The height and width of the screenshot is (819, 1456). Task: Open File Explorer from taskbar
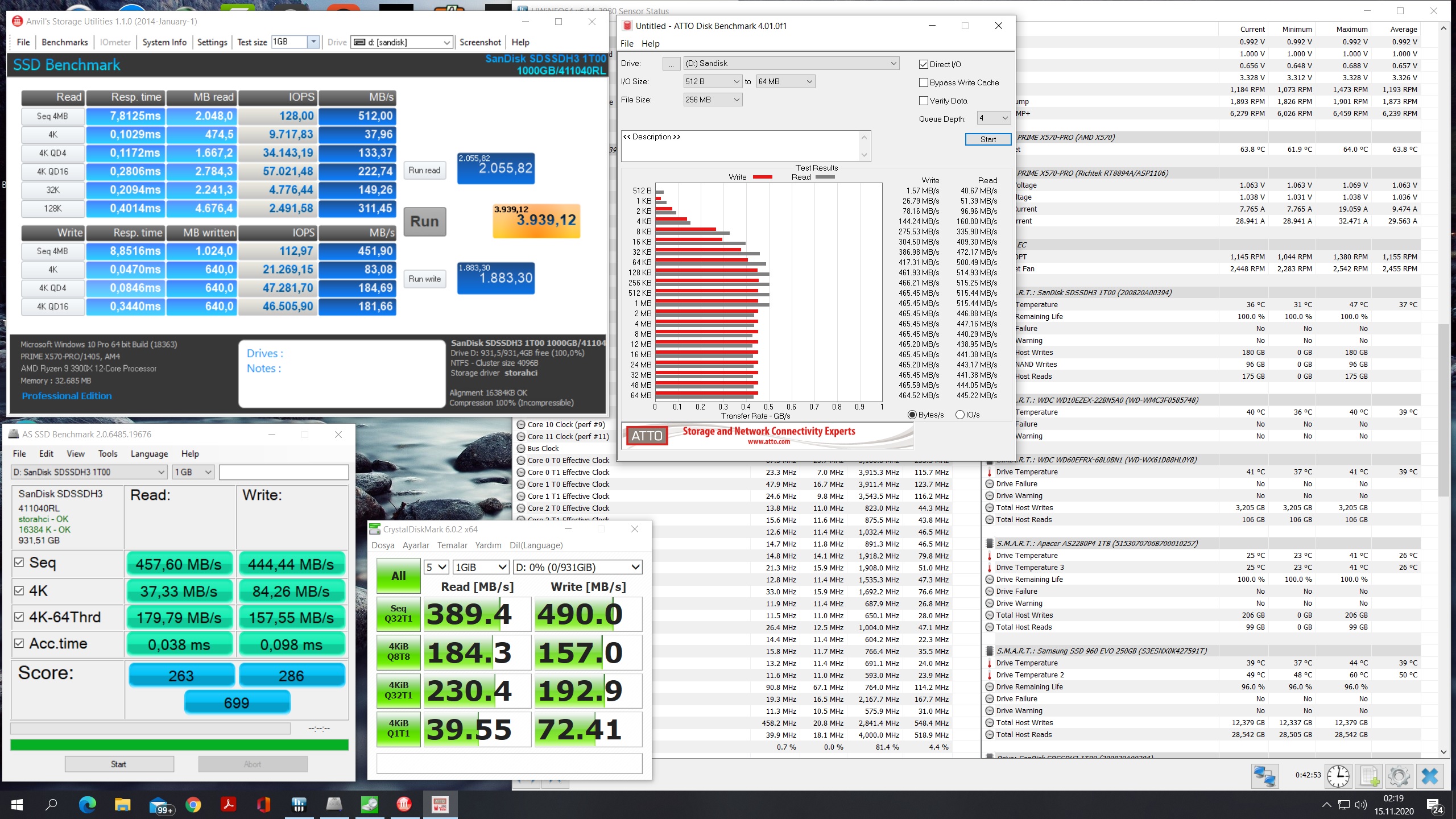coord(122,805)
